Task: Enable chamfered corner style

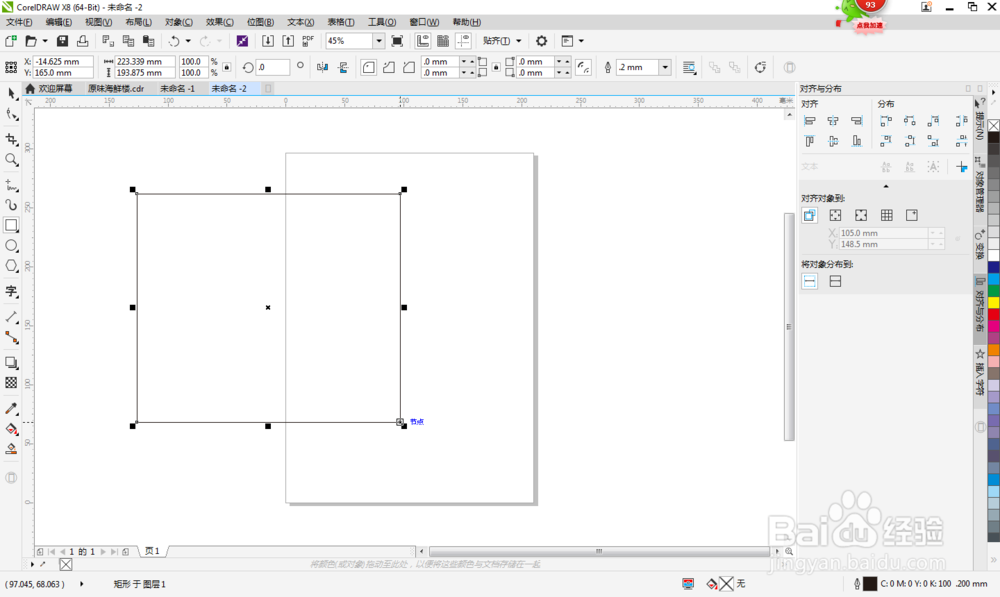Action: (x=409, y=67)
